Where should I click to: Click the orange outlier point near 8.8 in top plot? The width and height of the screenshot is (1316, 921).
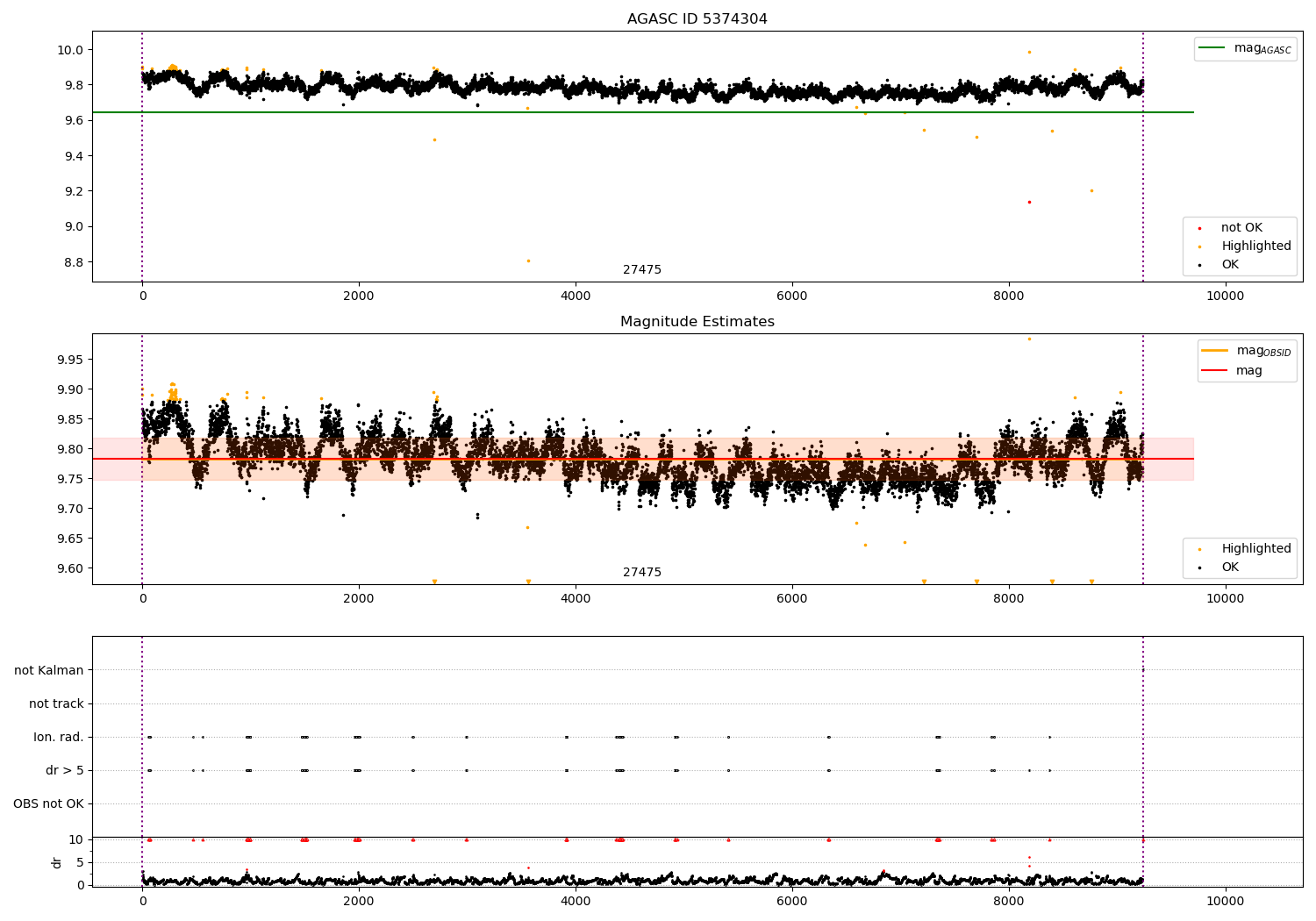[528, 261]
